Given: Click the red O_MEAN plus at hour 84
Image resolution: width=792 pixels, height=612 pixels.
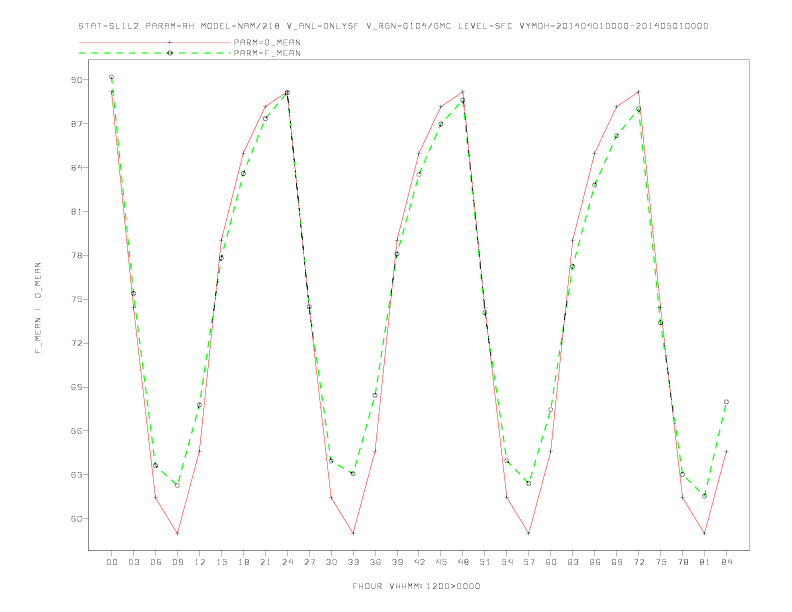Looking at the screenshot, I should 726,451.
